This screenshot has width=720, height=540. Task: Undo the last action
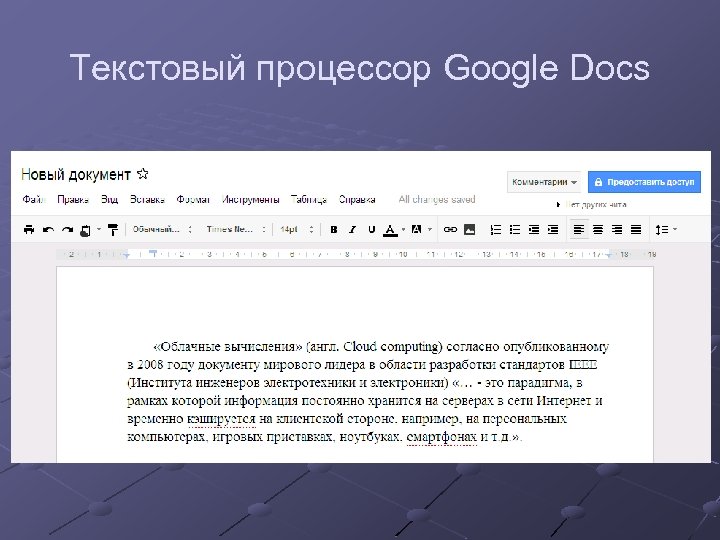point(48,230)
